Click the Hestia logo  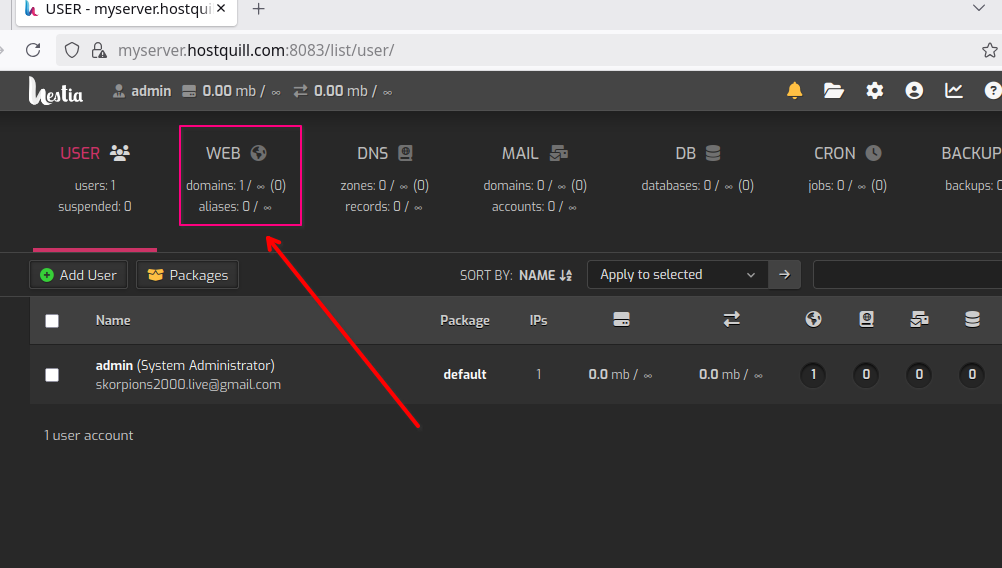[56, 91]
